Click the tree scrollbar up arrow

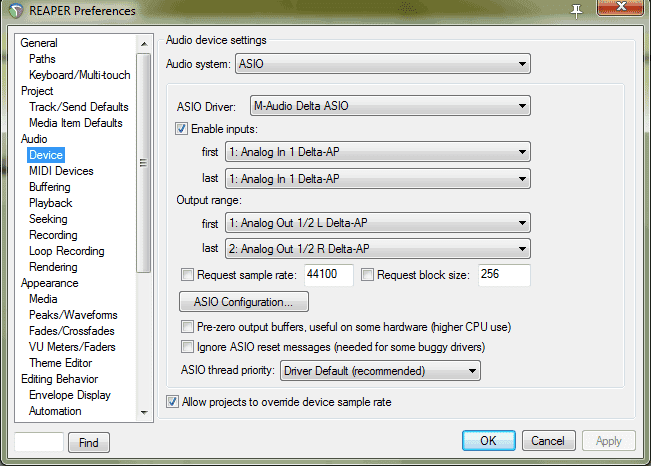click(x=144, y=44)
